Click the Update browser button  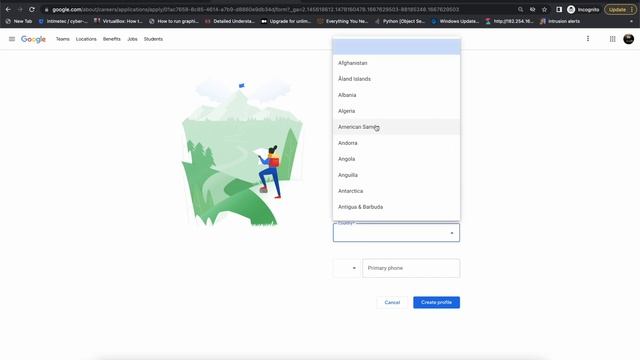(620, 9)
